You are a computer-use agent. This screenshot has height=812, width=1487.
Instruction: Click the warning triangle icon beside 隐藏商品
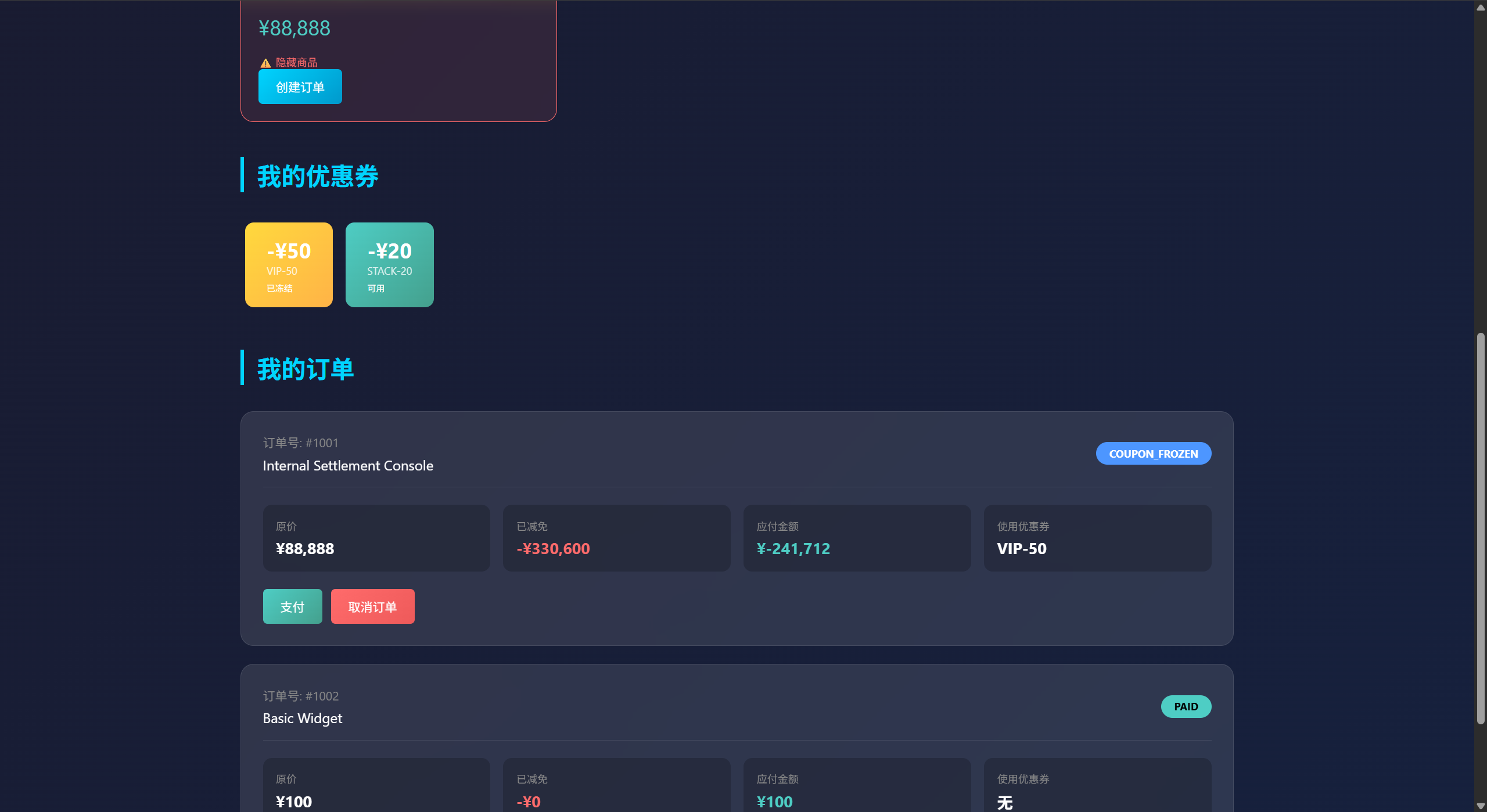pos(265,63)
